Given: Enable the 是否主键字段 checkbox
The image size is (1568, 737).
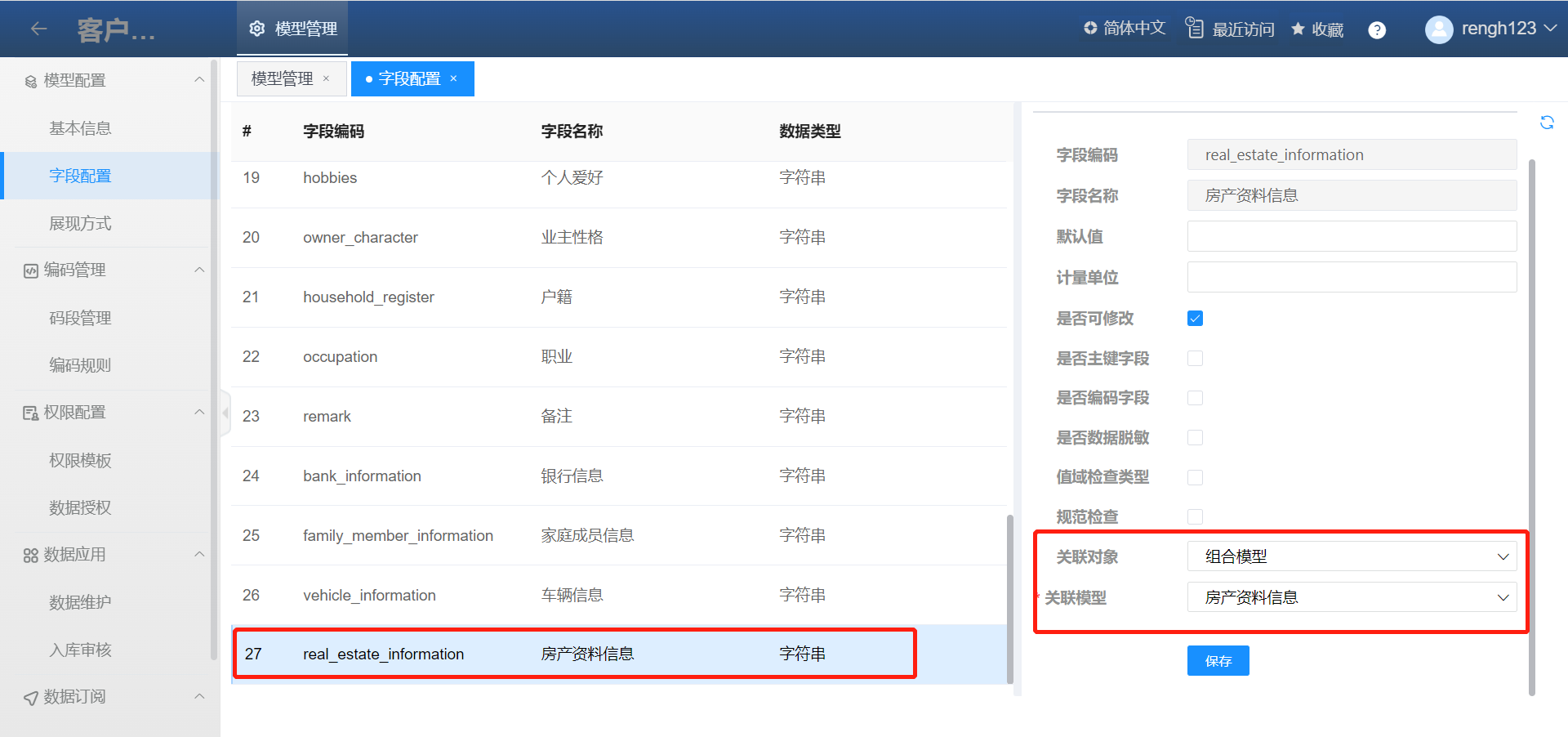Looking at the screenshot, I should [x=1195, y=359].
